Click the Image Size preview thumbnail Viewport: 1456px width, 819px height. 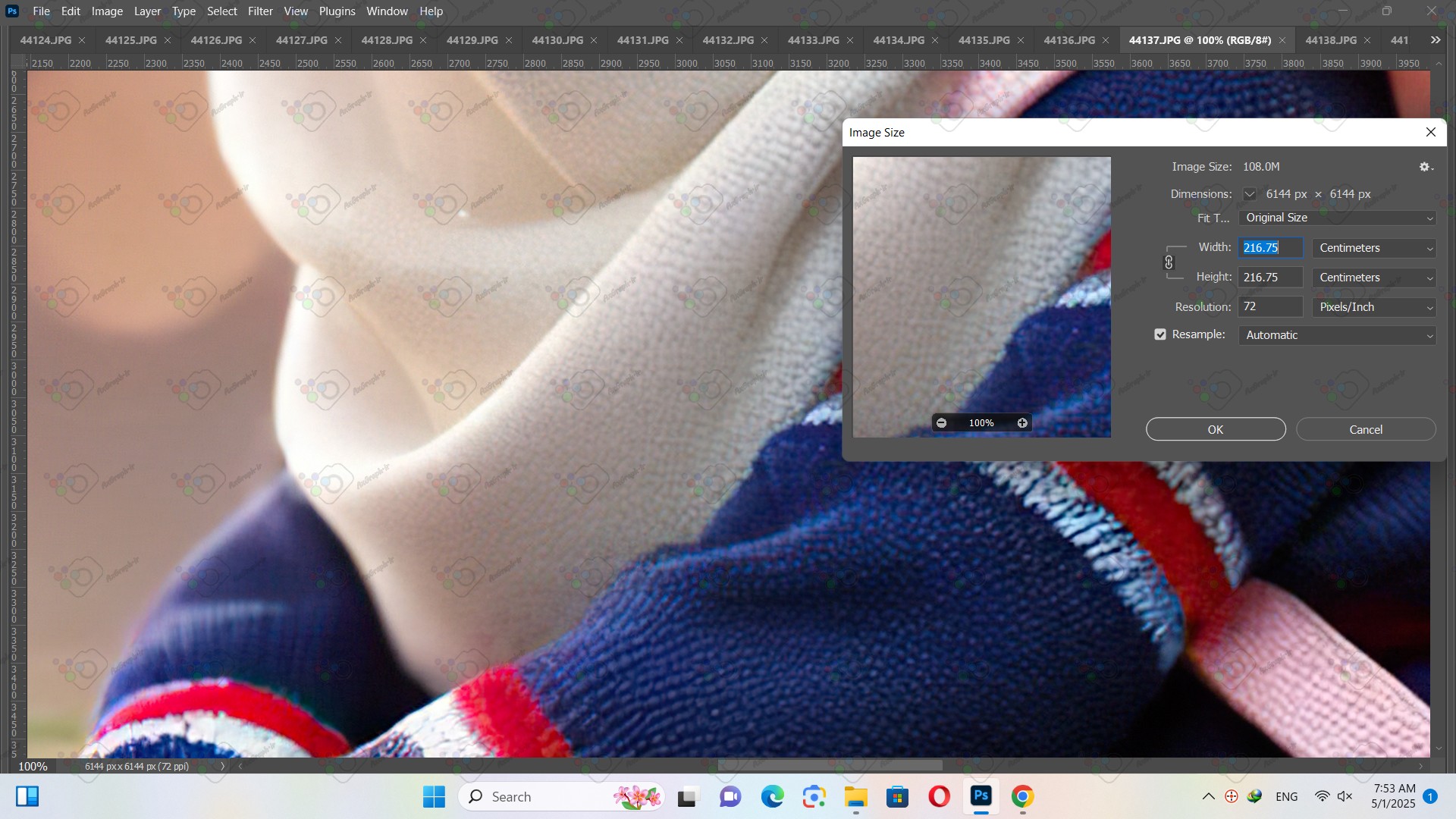click(982, 297)
